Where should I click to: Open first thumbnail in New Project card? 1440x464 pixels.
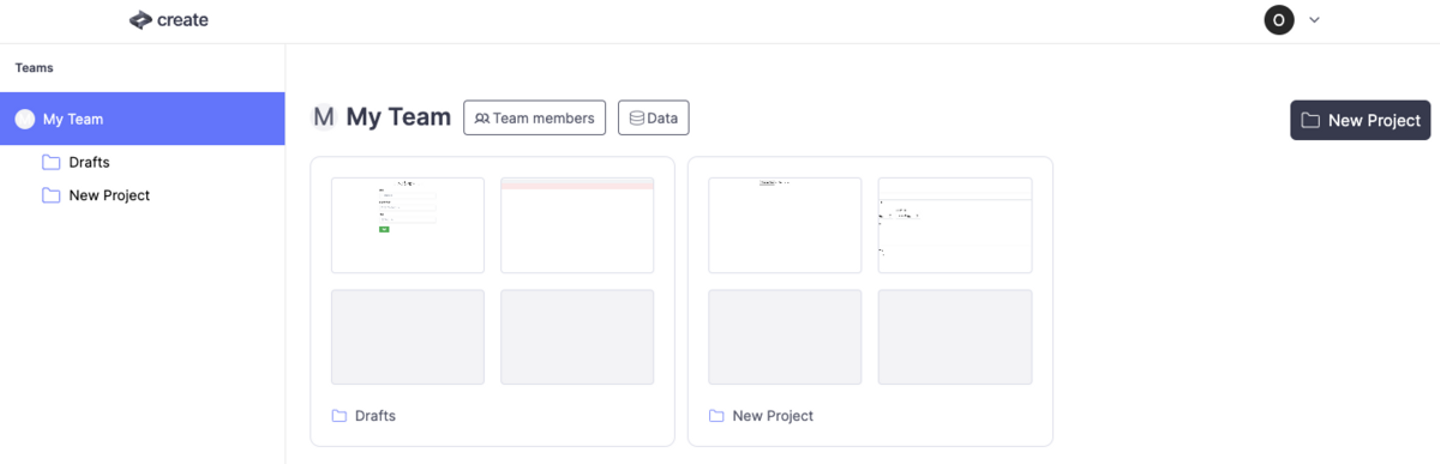click(785, 225)
